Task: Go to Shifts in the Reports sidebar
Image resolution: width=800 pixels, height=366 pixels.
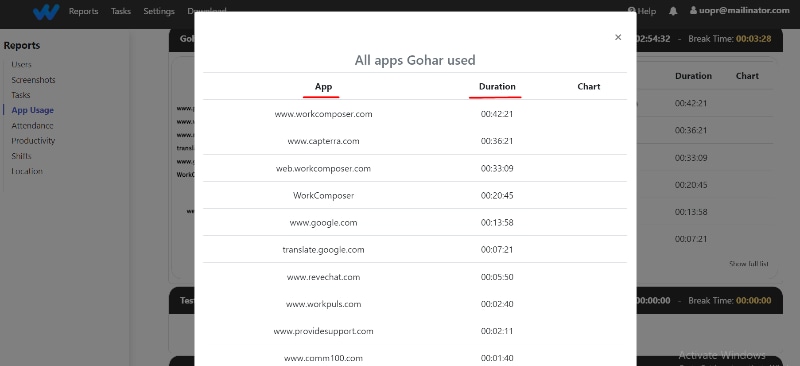Action: [x=21, y=156]
